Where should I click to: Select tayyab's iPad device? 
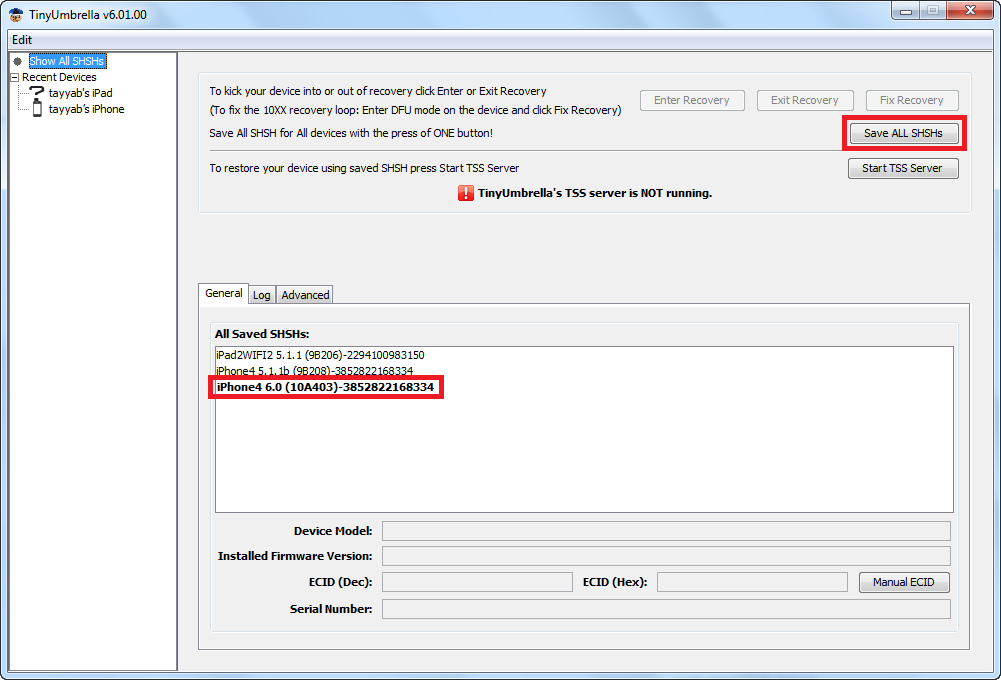(80, 93)
